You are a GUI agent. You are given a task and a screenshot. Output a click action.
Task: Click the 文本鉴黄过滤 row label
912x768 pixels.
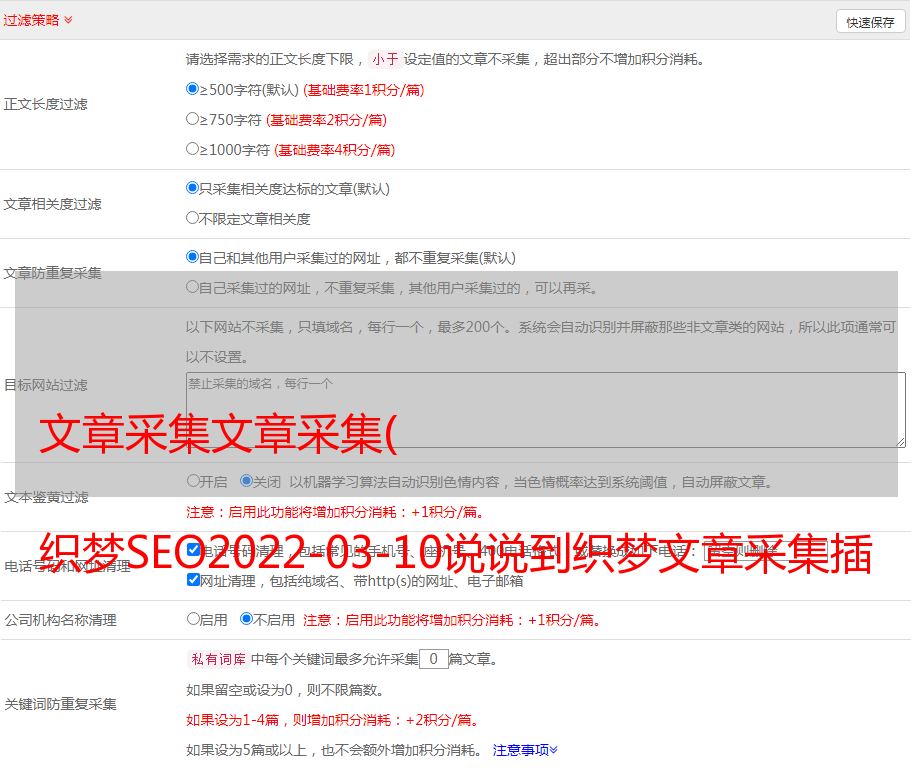(x=47, y=497)
